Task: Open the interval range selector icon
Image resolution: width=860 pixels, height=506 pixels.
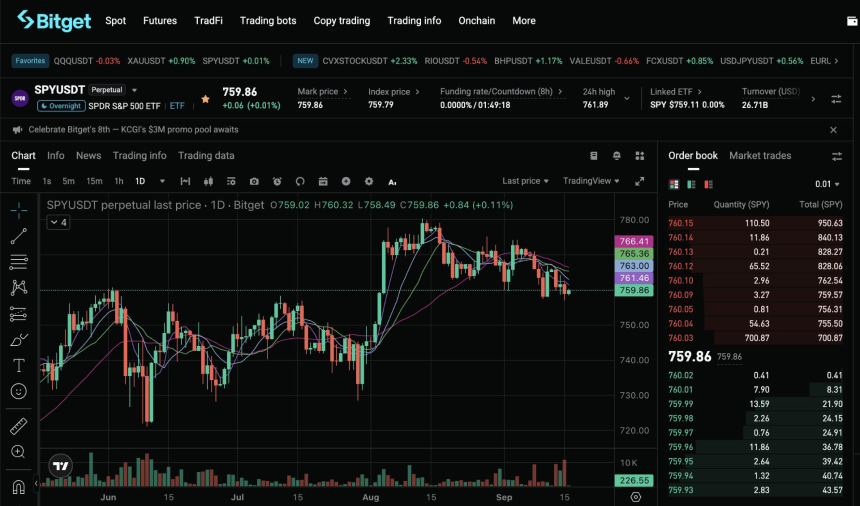Action: point(185,181)
